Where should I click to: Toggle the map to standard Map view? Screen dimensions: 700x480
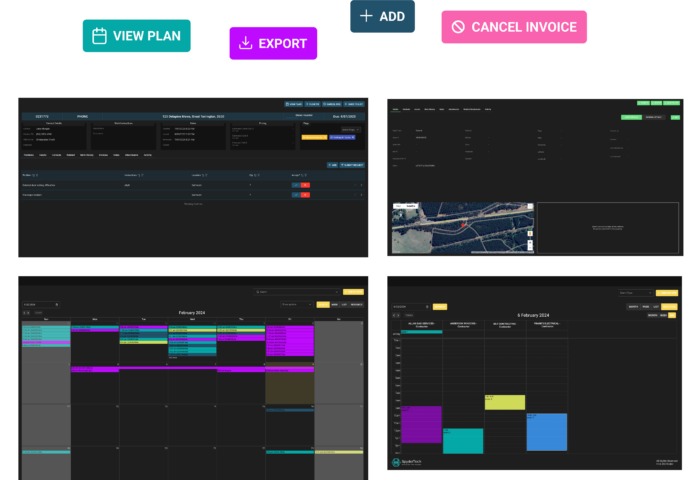(x=398, y=207)
